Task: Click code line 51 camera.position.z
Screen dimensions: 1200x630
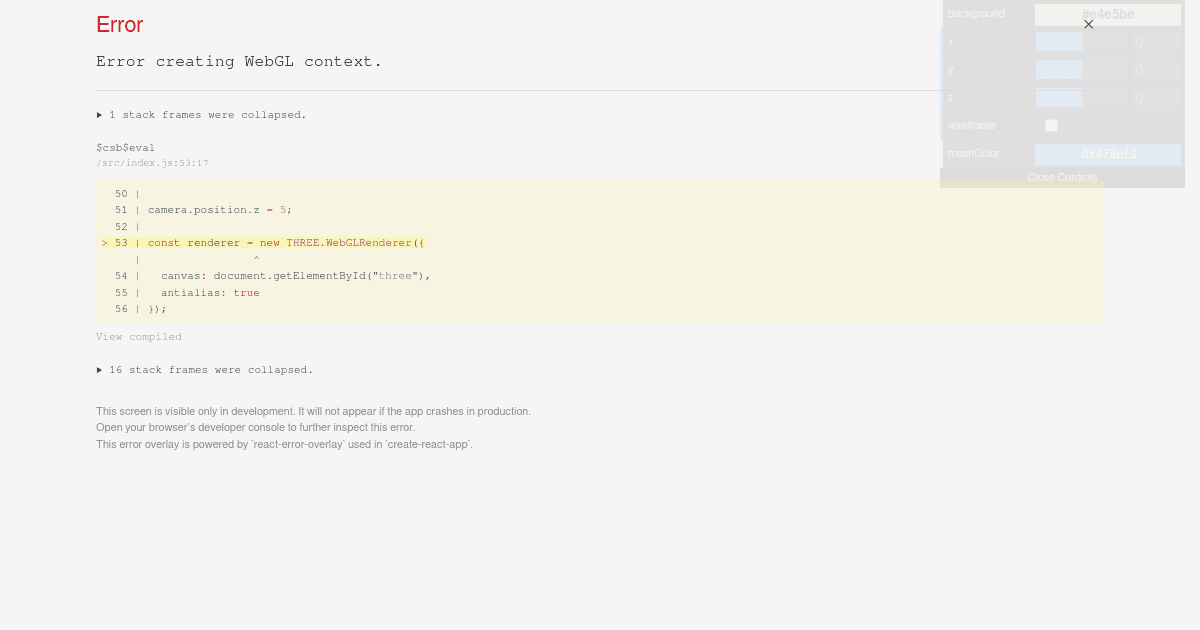Action: pyautogui.click(x=220, y=210)
